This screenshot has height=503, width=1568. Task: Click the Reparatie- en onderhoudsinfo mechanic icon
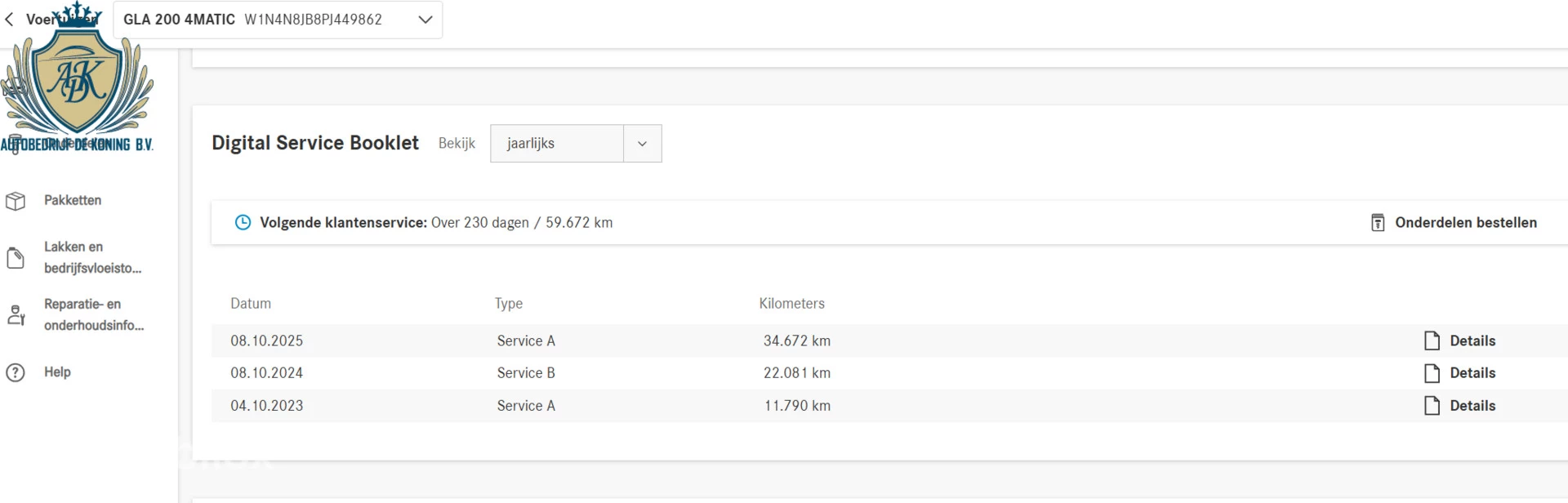tap(16, 315)
